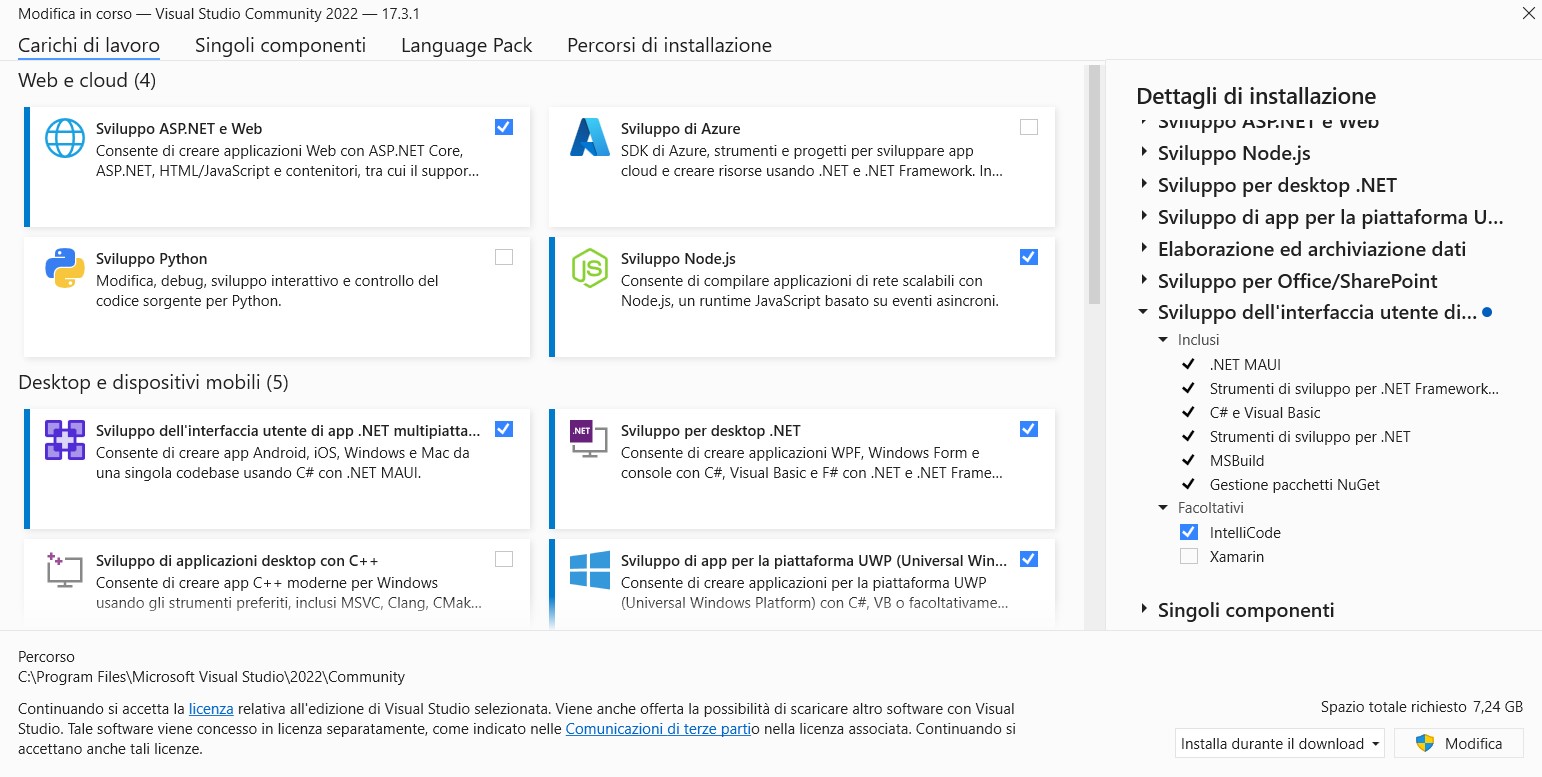Click Strumenti di sviluppo per .NET item
This screenshot has height=777, width=1542.
click(1310, 436)
